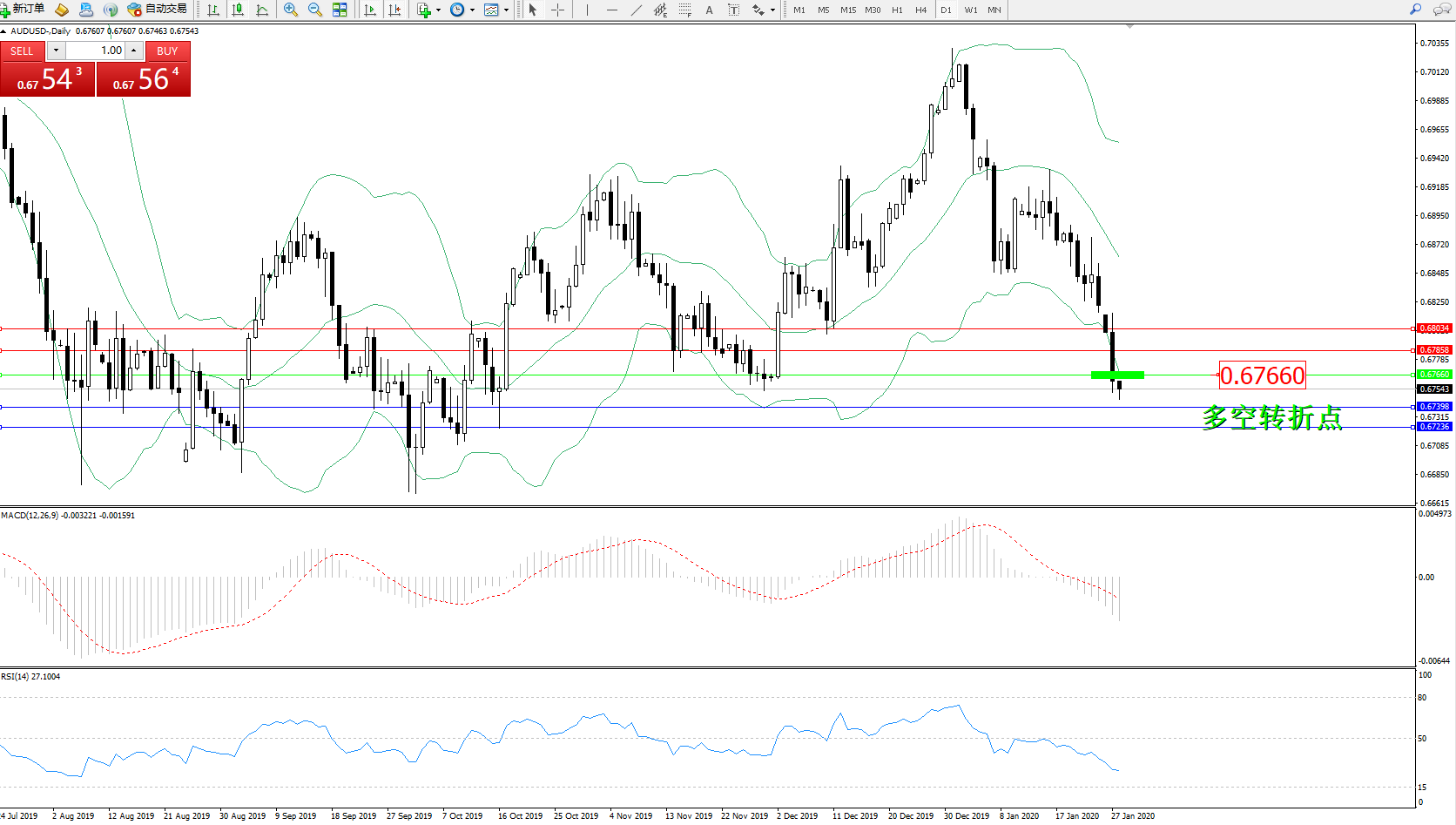
Task: Click the tile windows grid icon
Action: (340, 10)
